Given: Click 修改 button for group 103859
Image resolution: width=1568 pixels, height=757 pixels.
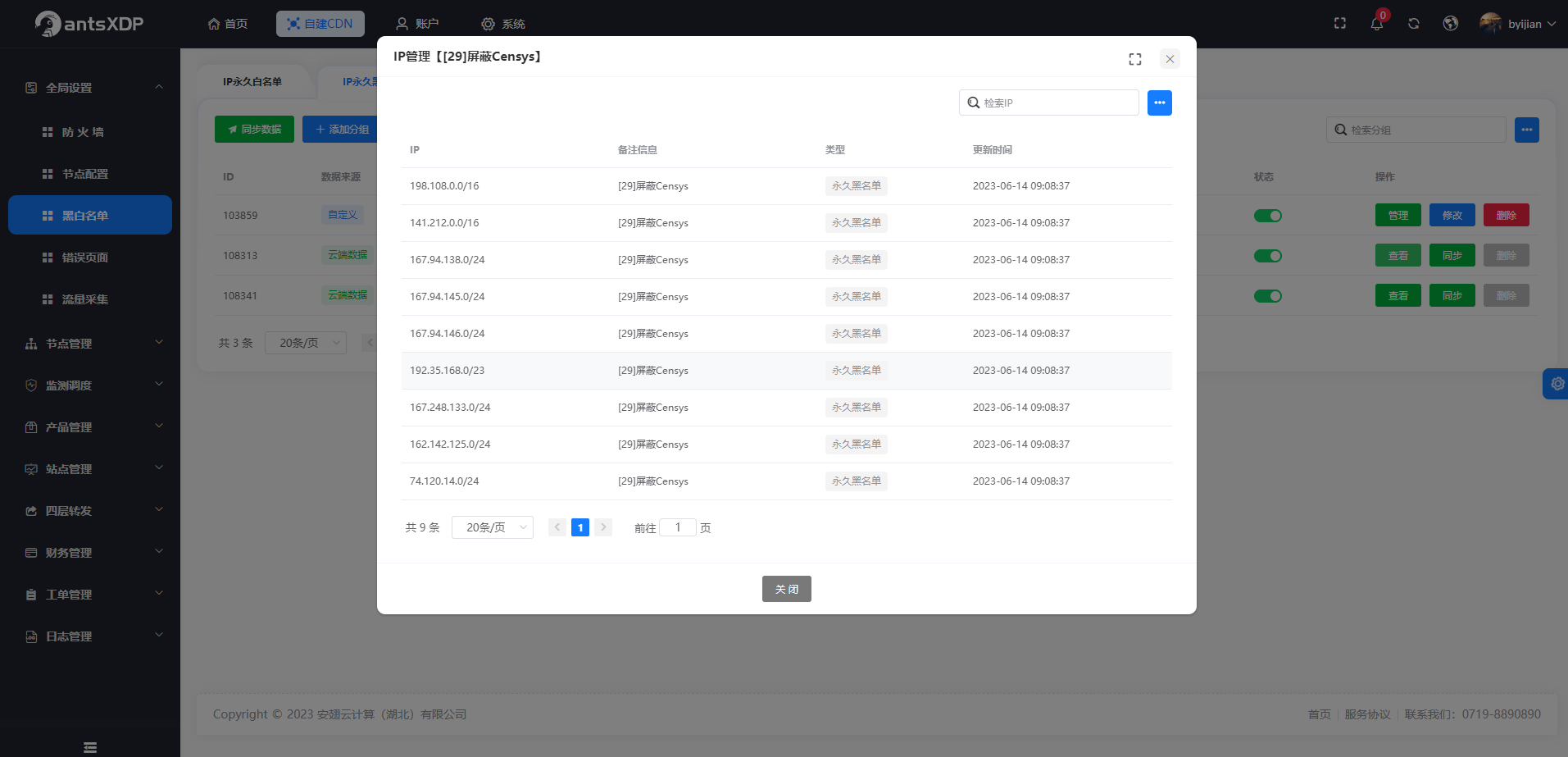Looking at the screenshot, I should (1452, 215).
